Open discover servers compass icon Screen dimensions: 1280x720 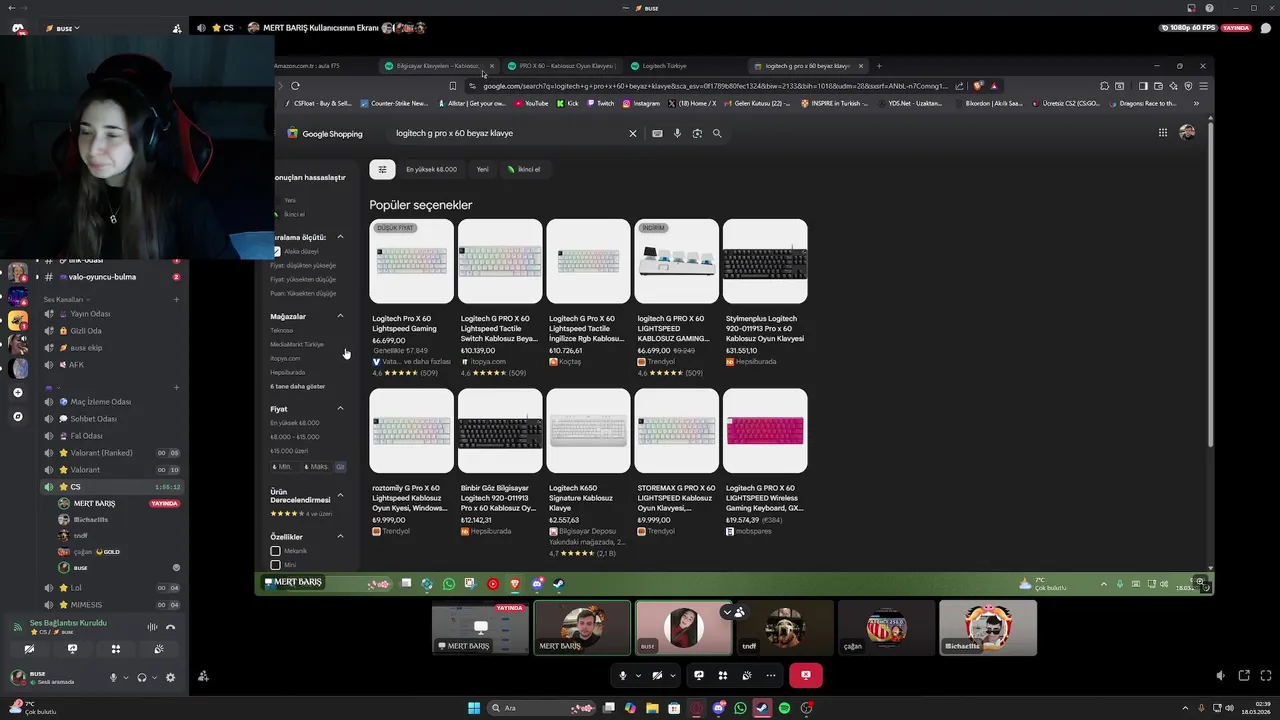click(18, 416)
